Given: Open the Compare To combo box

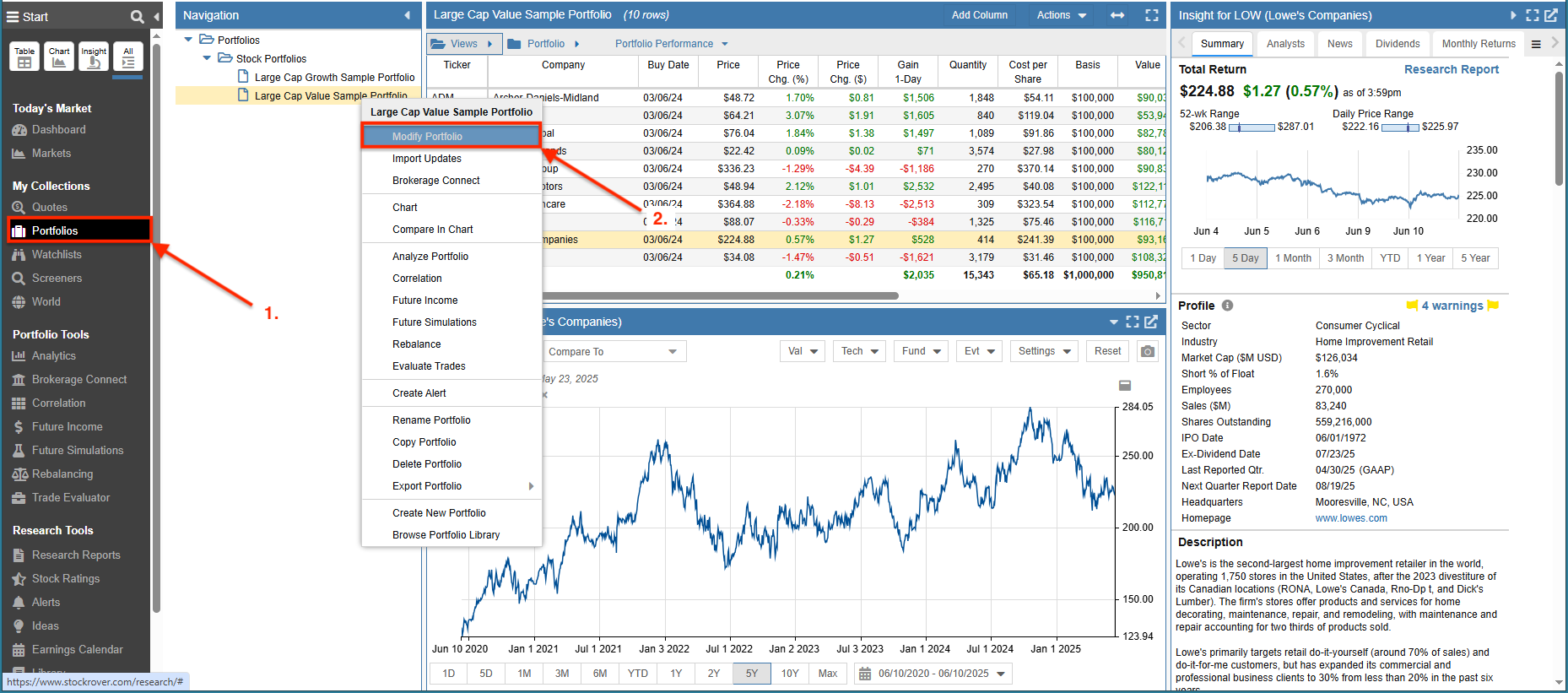Looking at the screenshot, I should click(614, 352).
